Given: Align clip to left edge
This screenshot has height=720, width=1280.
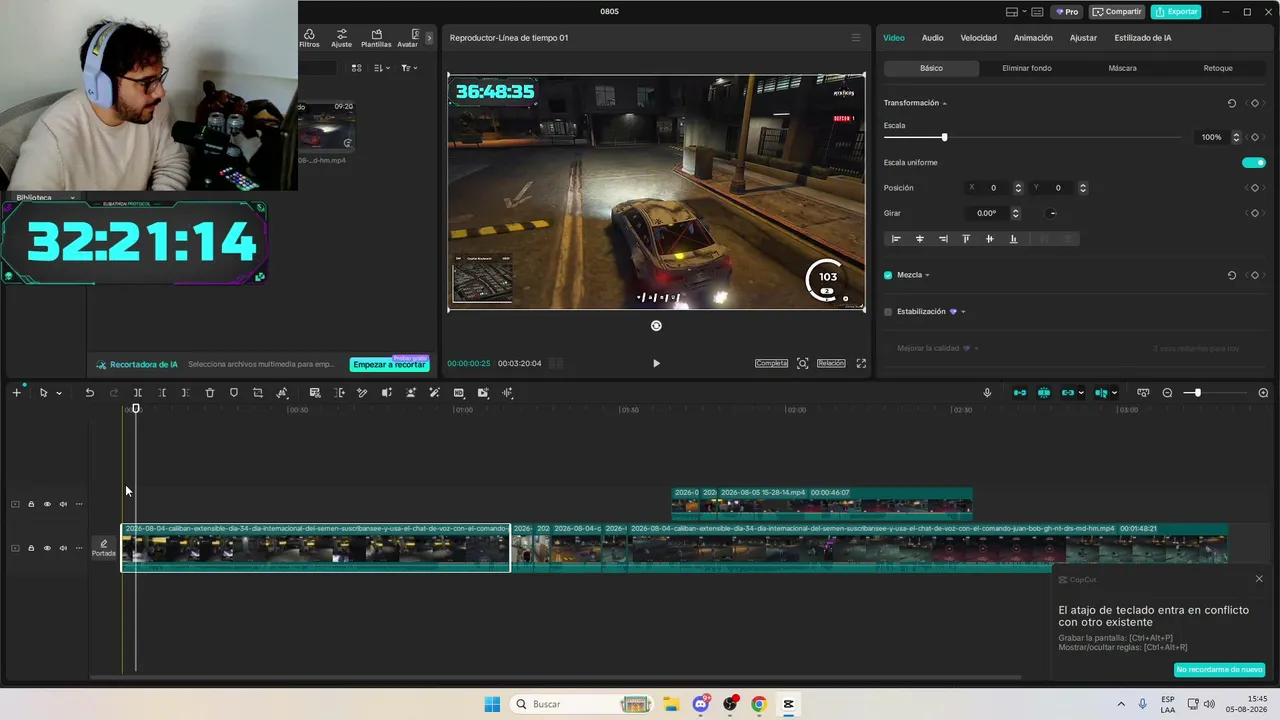Looking at the screenshot, I should point(896,239).
